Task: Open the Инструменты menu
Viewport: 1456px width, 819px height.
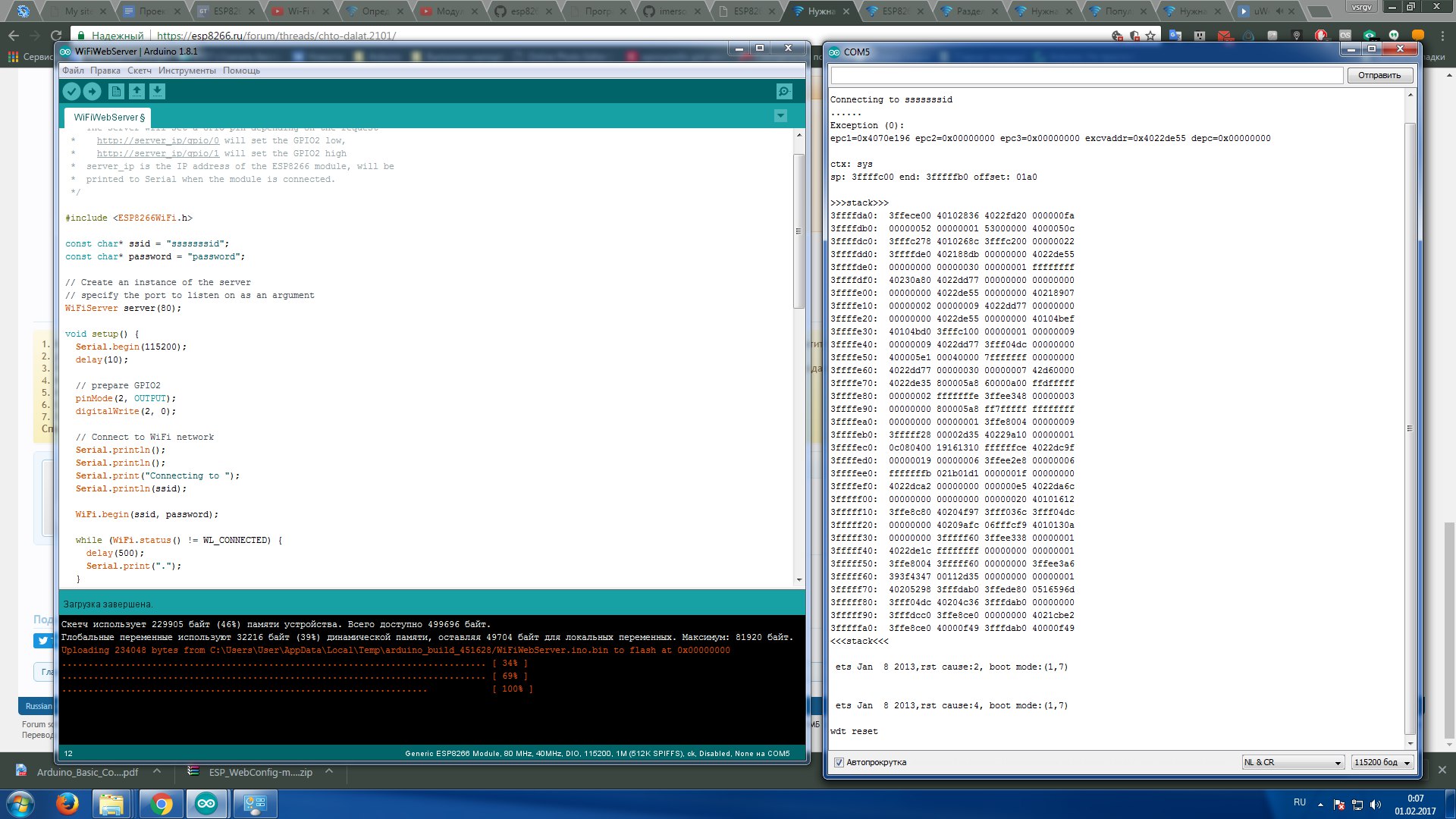Action: coord(187,71)
